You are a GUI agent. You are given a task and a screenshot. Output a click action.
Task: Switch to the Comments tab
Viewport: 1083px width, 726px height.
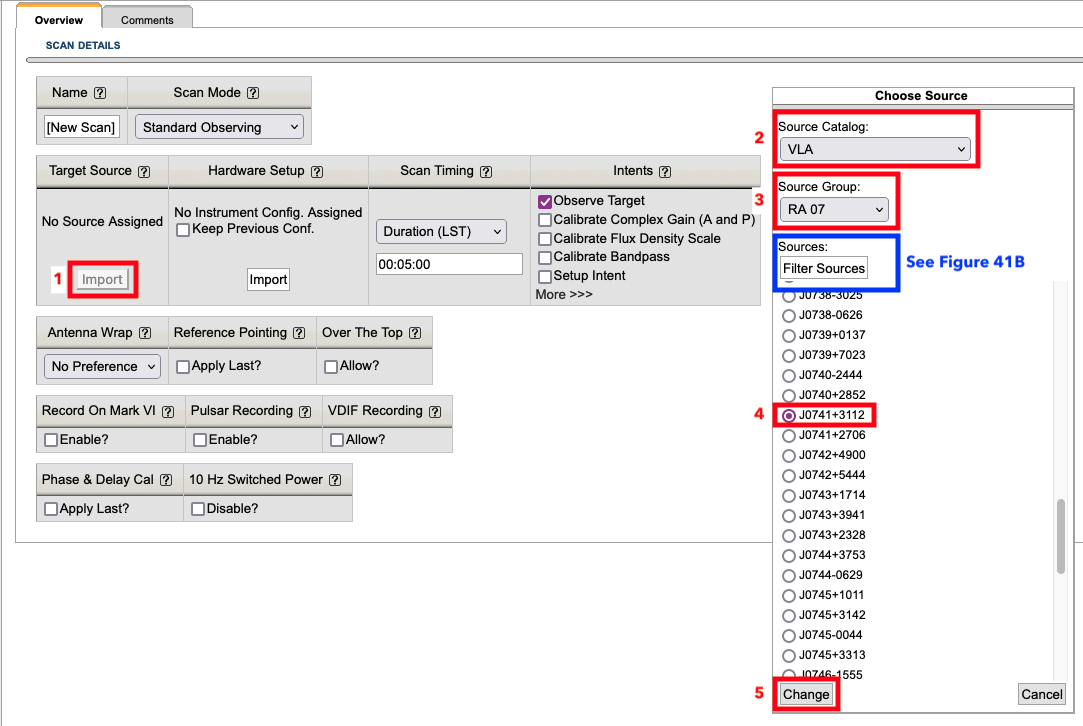(147, 19)
